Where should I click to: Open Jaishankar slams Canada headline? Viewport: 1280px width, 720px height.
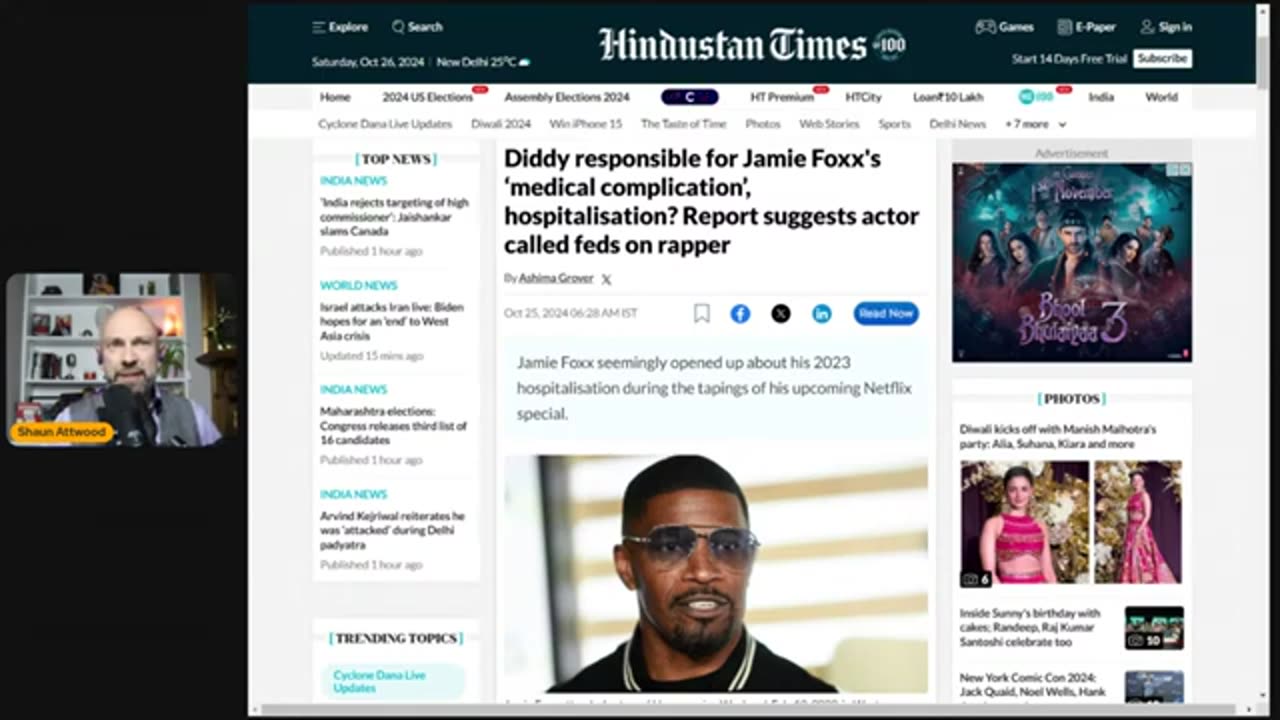pos(394,216)
